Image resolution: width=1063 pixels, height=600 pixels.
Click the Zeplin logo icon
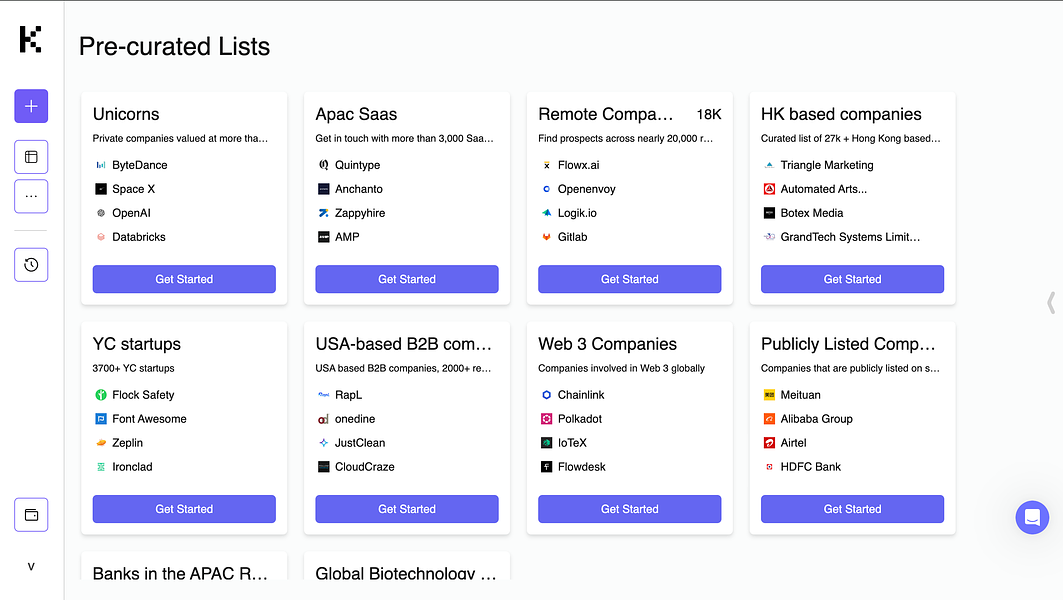point(101,443)
